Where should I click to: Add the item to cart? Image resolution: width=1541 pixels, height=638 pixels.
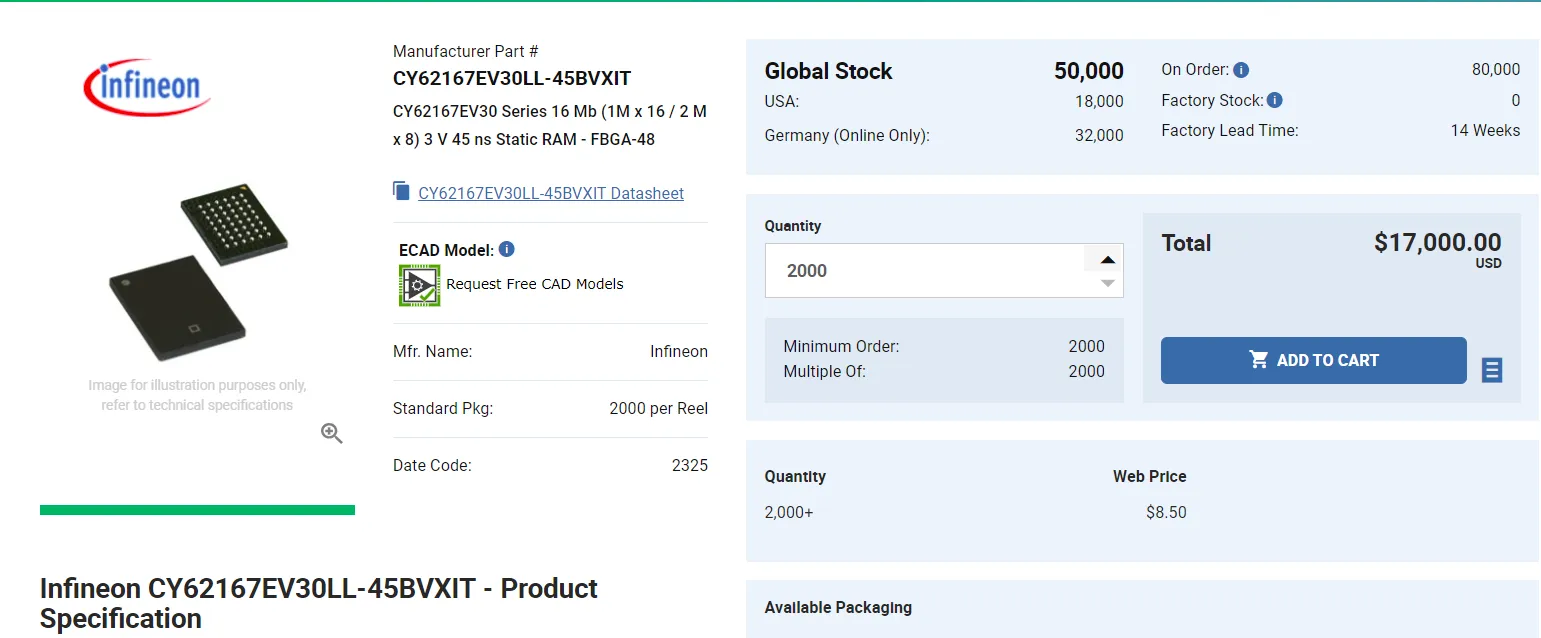[1313, 360]
